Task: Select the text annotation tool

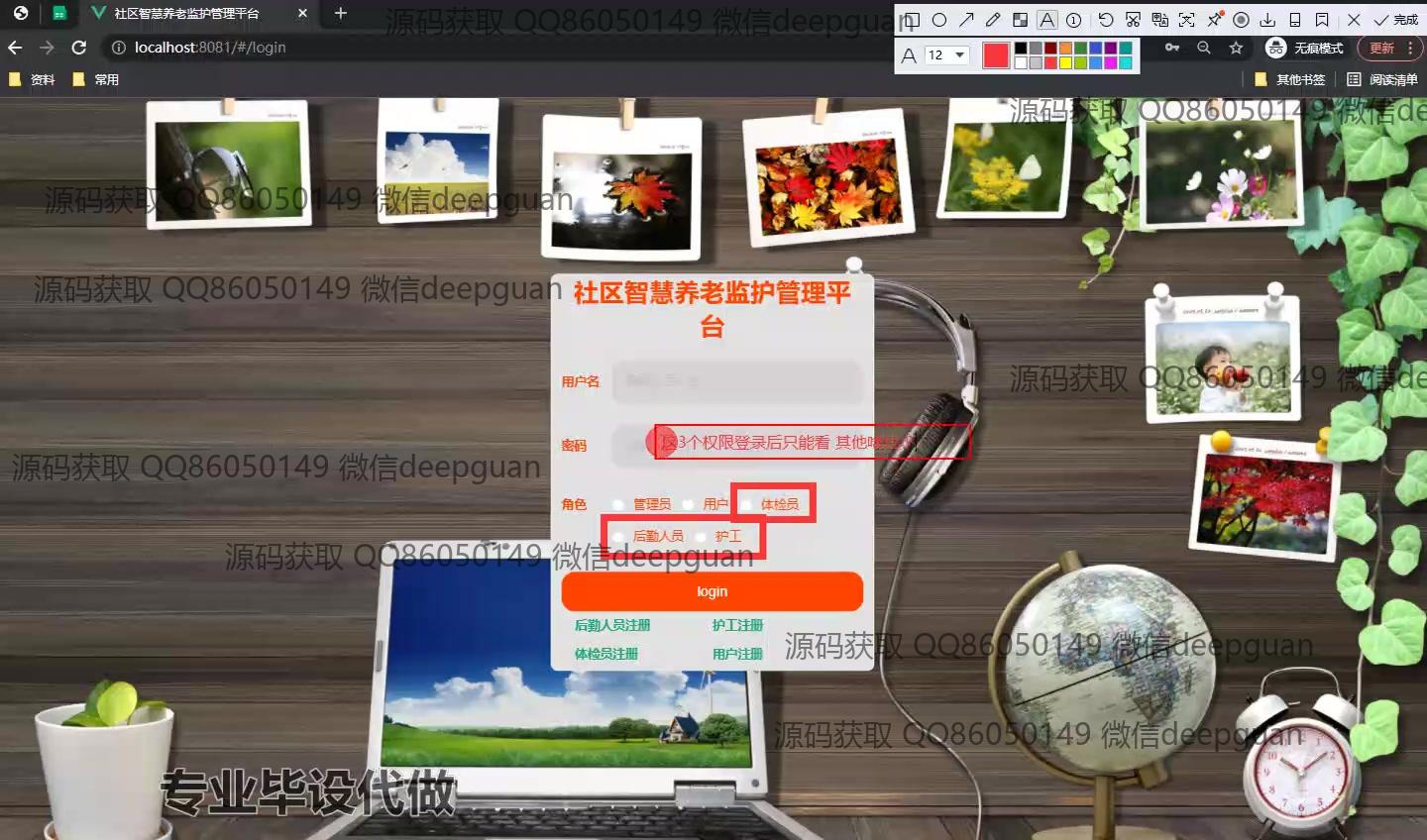Action: click(1047, 20)
